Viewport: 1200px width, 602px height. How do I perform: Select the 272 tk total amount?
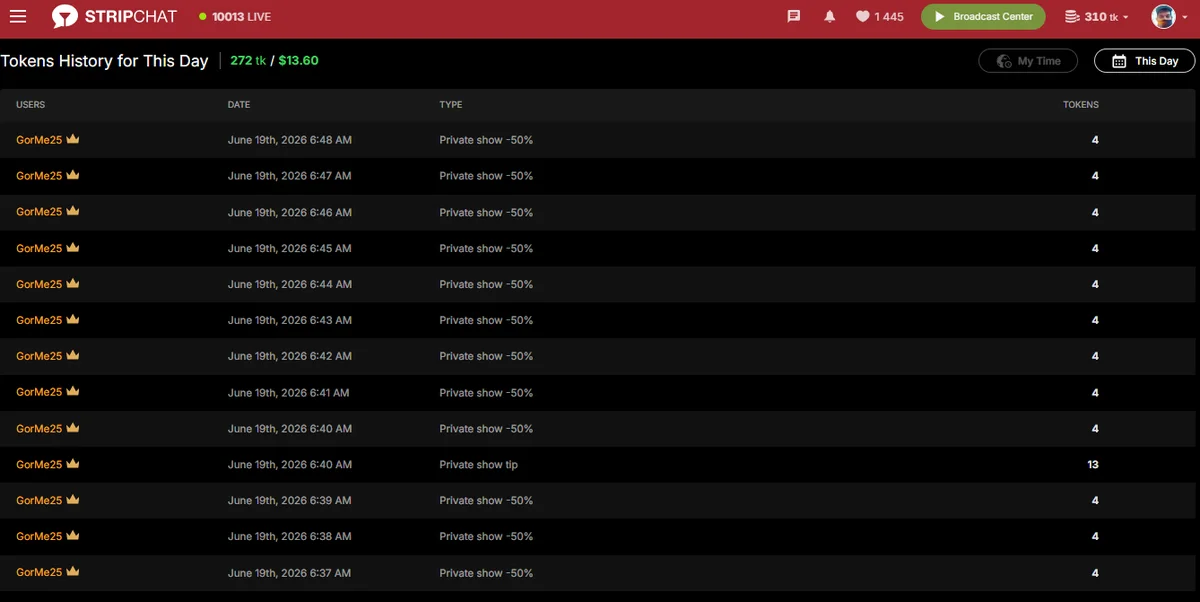point(248,60)
